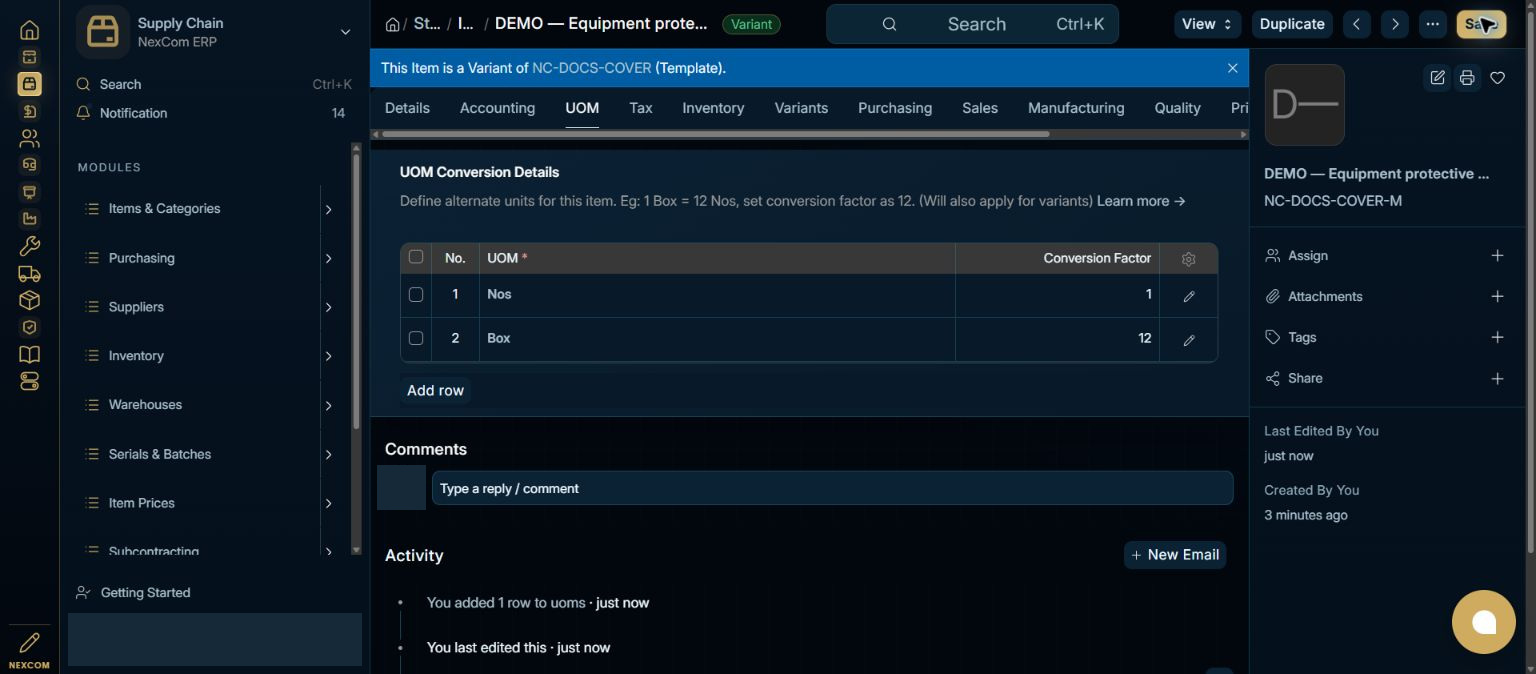Switch to the Tax tab
Viewport: 1536px width, 674px height.
[641, 108]
